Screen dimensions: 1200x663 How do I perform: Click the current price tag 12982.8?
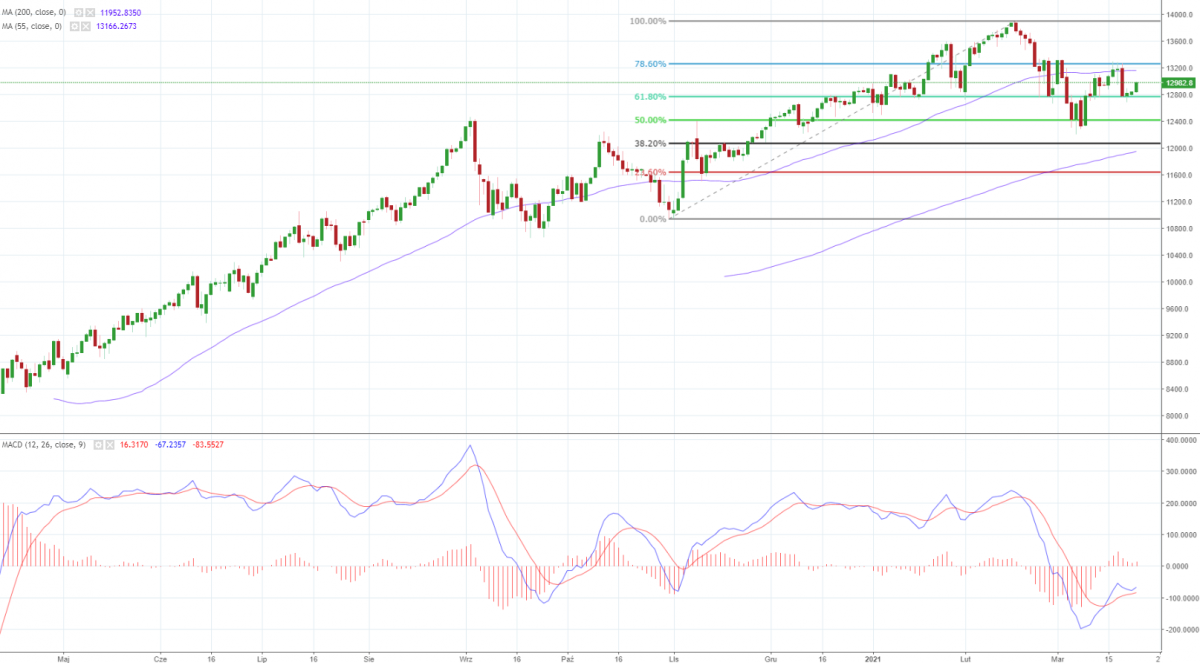coord(1177,83)
